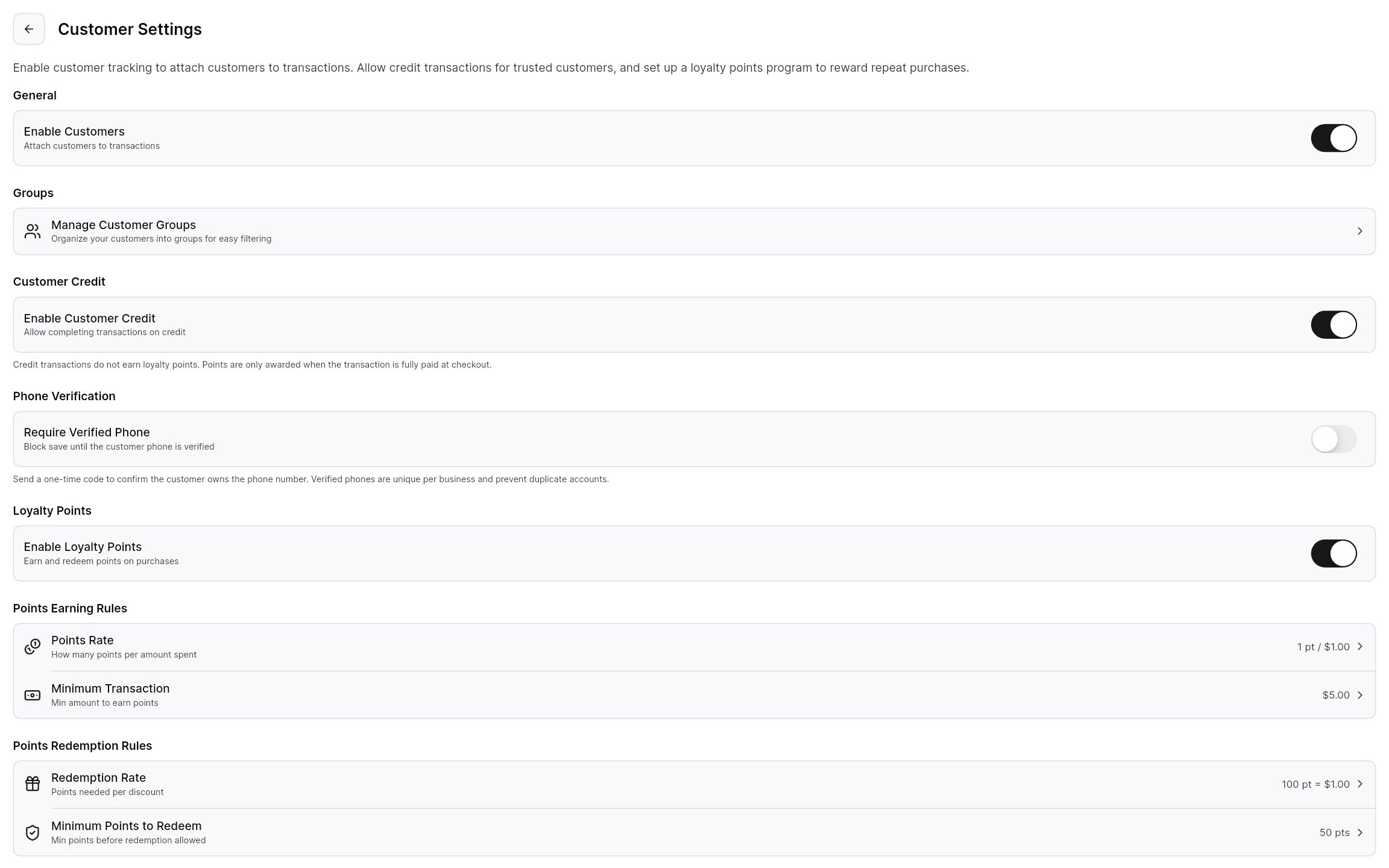Click the Minimum Transaction banknote icon
The width and height of the screenshot is (1389, 868).
pyautogui.click(x=33, y=695)
